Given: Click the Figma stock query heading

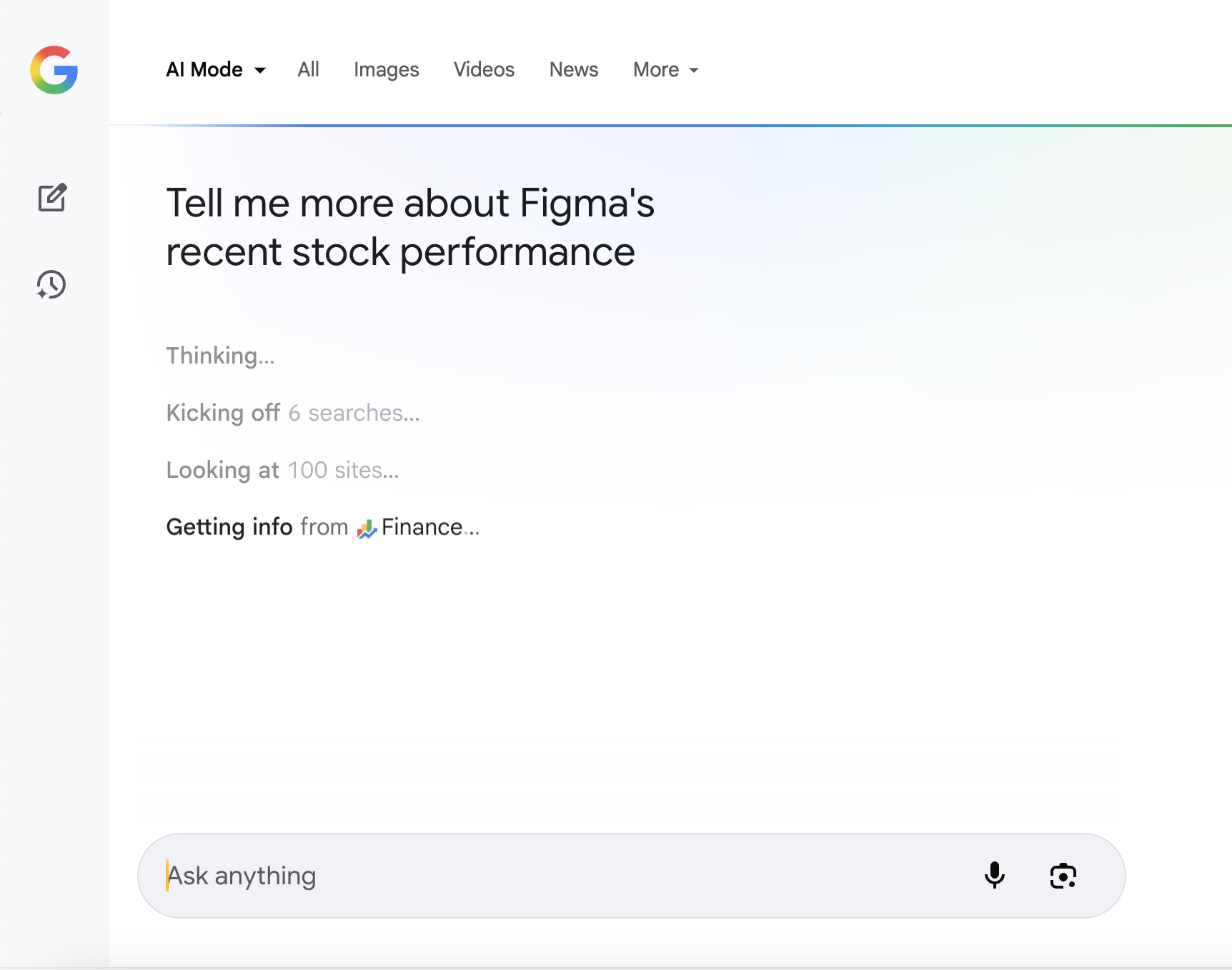Looking at the screenshot, I should tap(409, 227).
